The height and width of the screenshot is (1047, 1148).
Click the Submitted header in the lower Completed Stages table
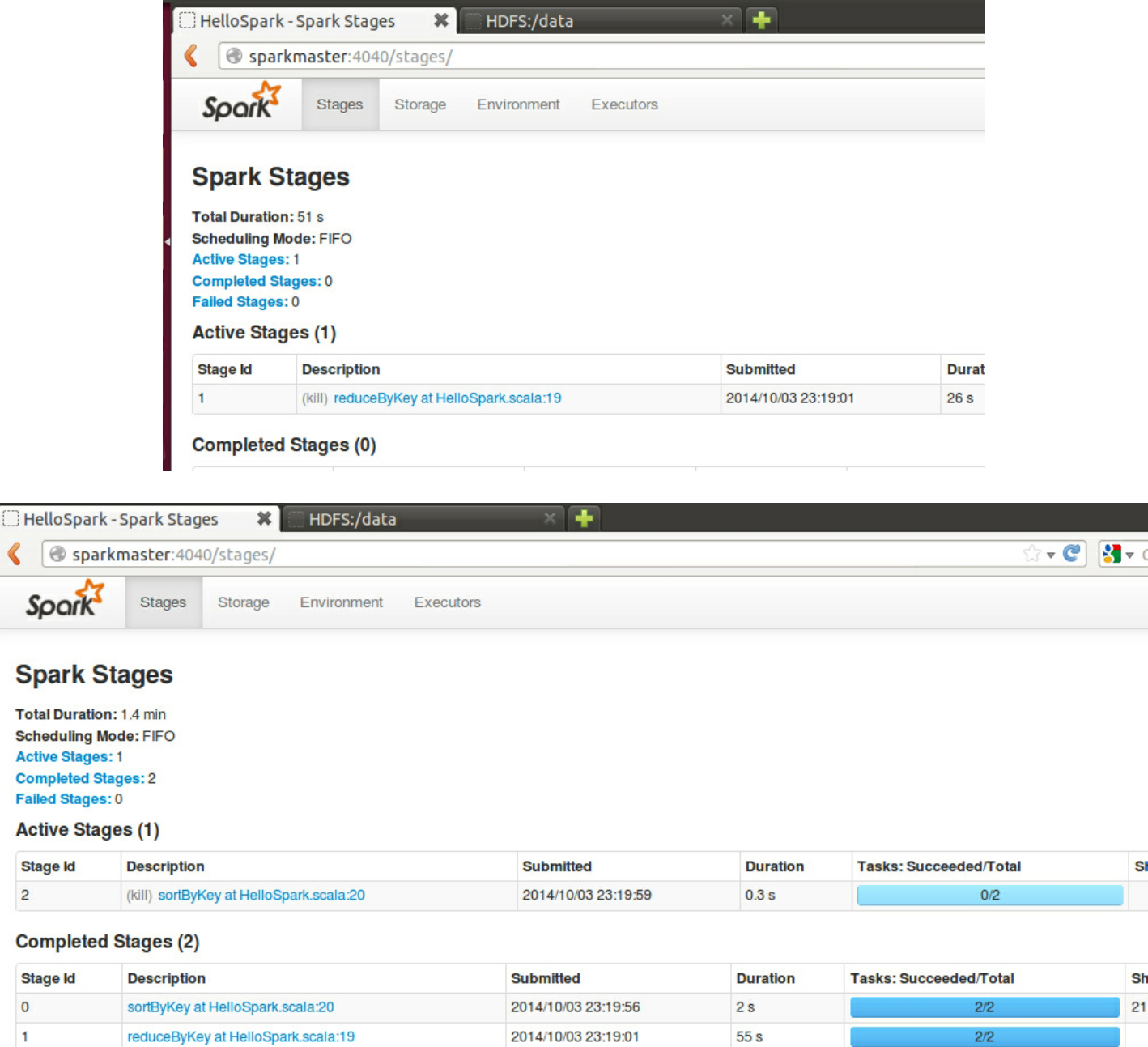coord(546,978)
